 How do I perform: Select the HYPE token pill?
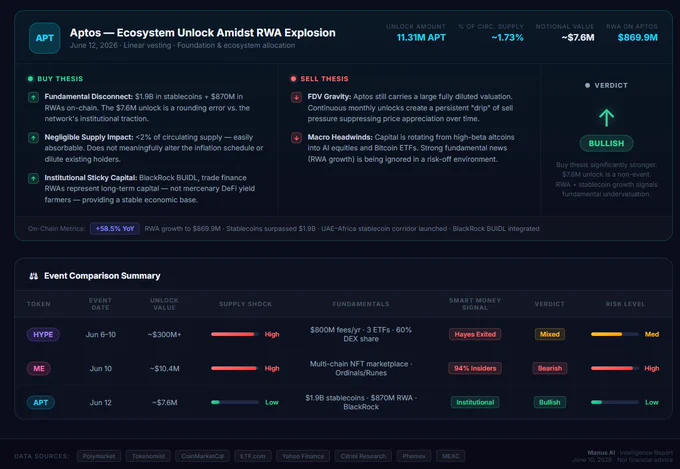[43, 335]
